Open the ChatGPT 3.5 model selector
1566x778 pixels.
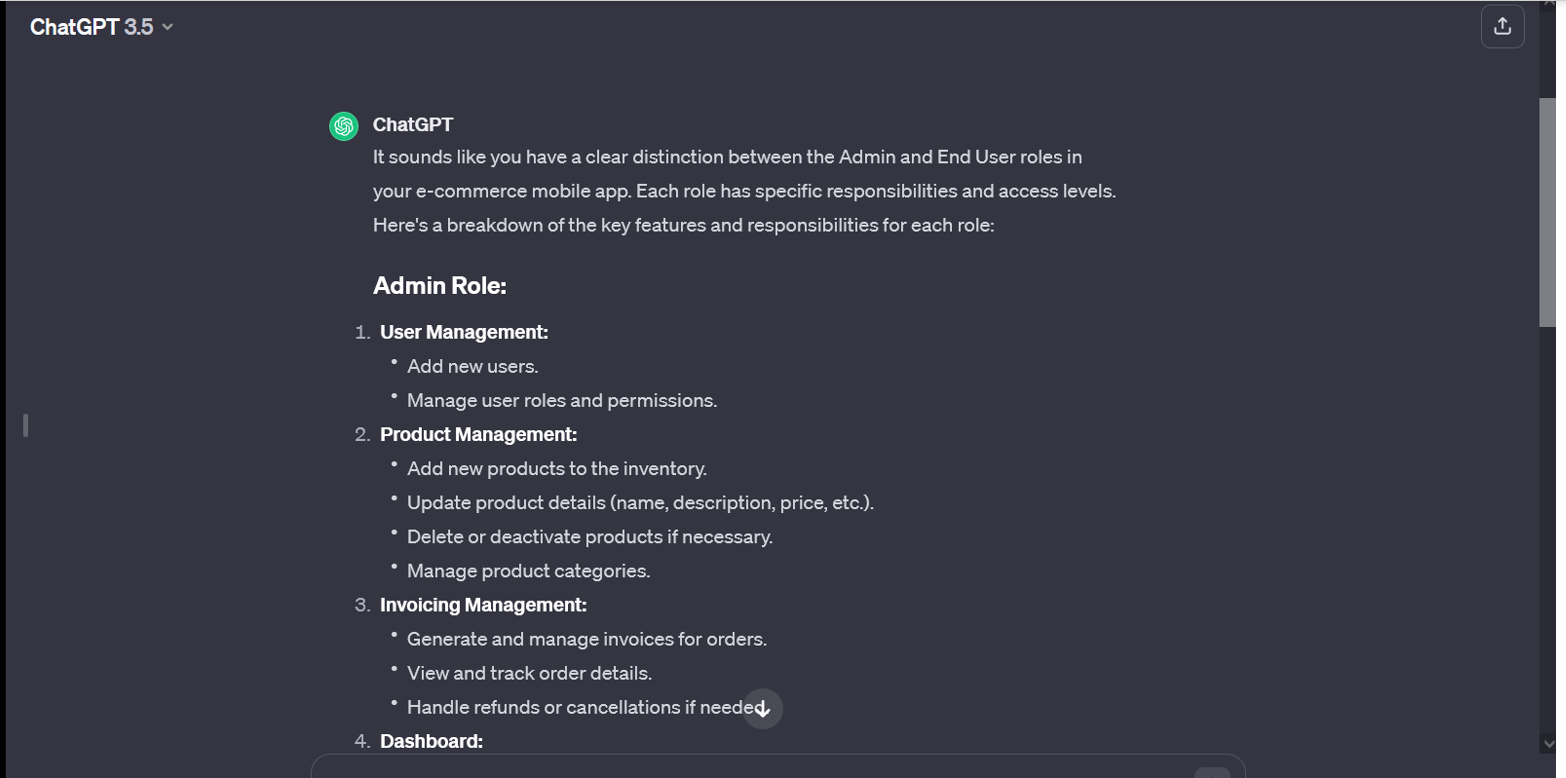point(101,27)
